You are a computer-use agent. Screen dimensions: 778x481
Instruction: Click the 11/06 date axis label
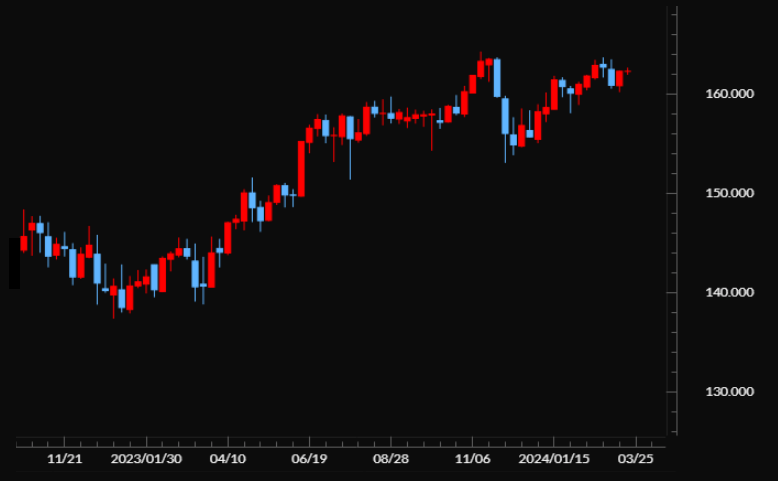tap(472, 459)
